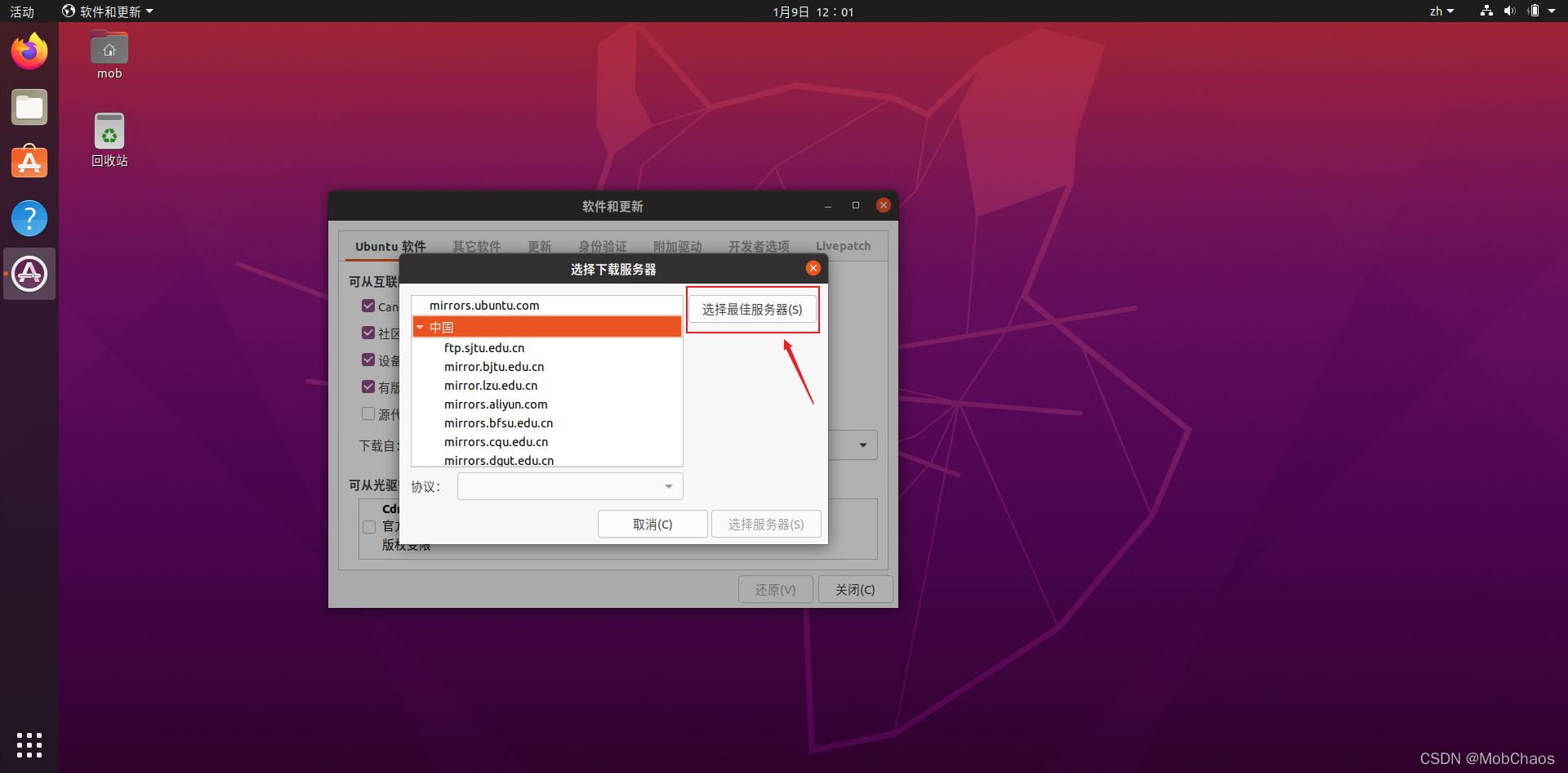
Task: Toggle the Canonical checkbox
Action: click(x=368, y=306)
